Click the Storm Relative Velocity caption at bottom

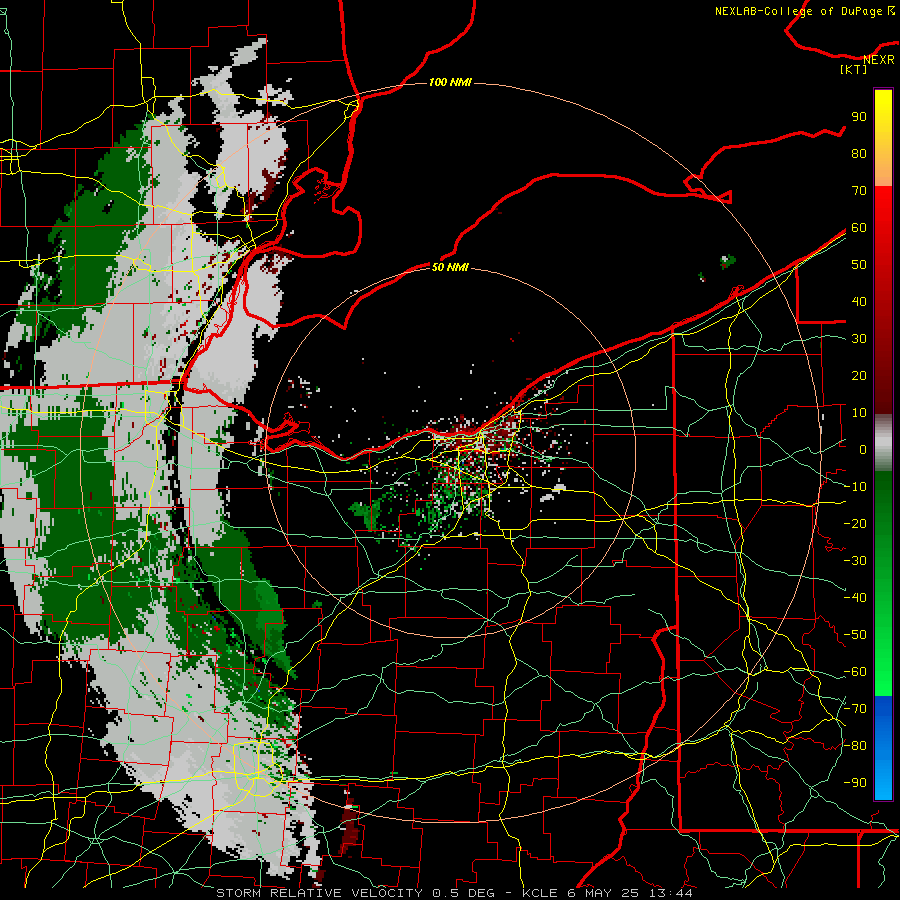coord(454,893)
